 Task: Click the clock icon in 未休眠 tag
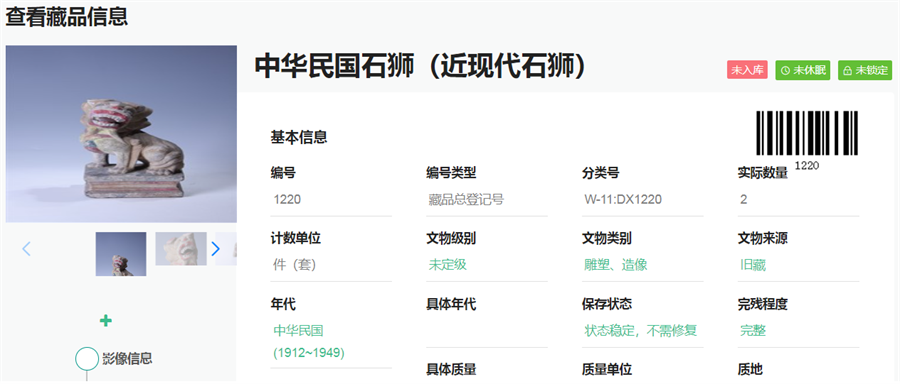(x=785, y=71)
